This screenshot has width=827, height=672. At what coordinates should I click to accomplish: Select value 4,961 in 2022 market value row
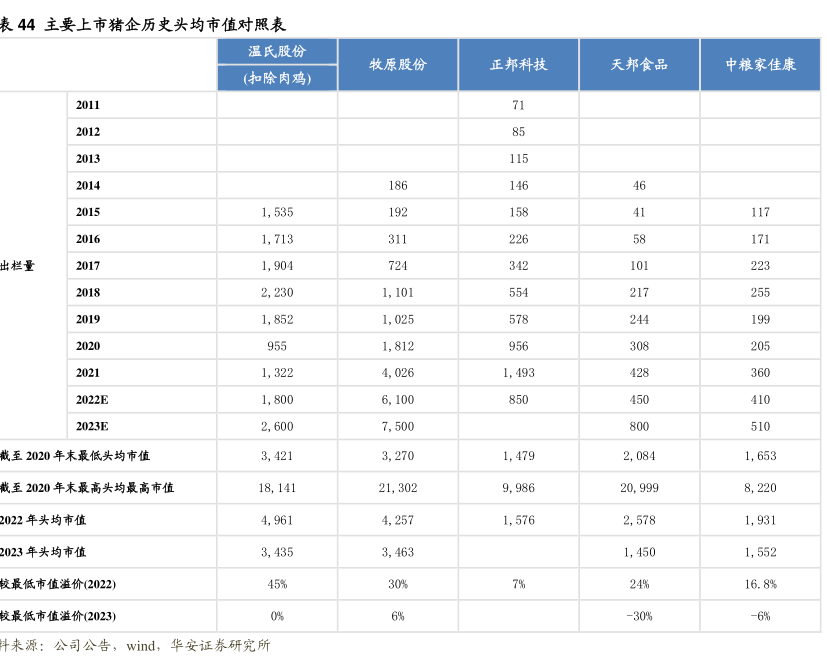(277, 520)
